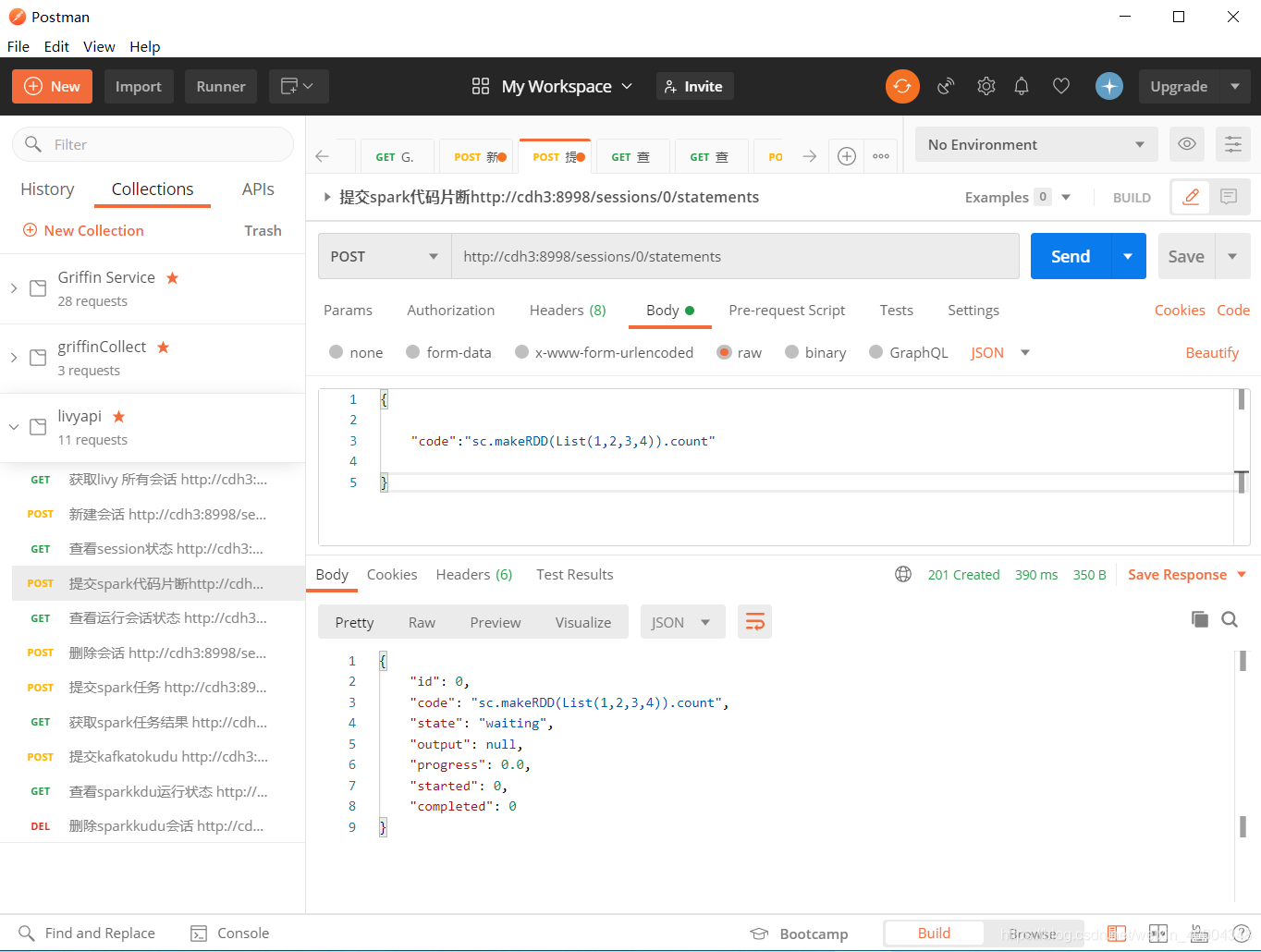
Task: Open the Save button dropdown arrow
Action: pyautogui.click(x=1232, y=256)
